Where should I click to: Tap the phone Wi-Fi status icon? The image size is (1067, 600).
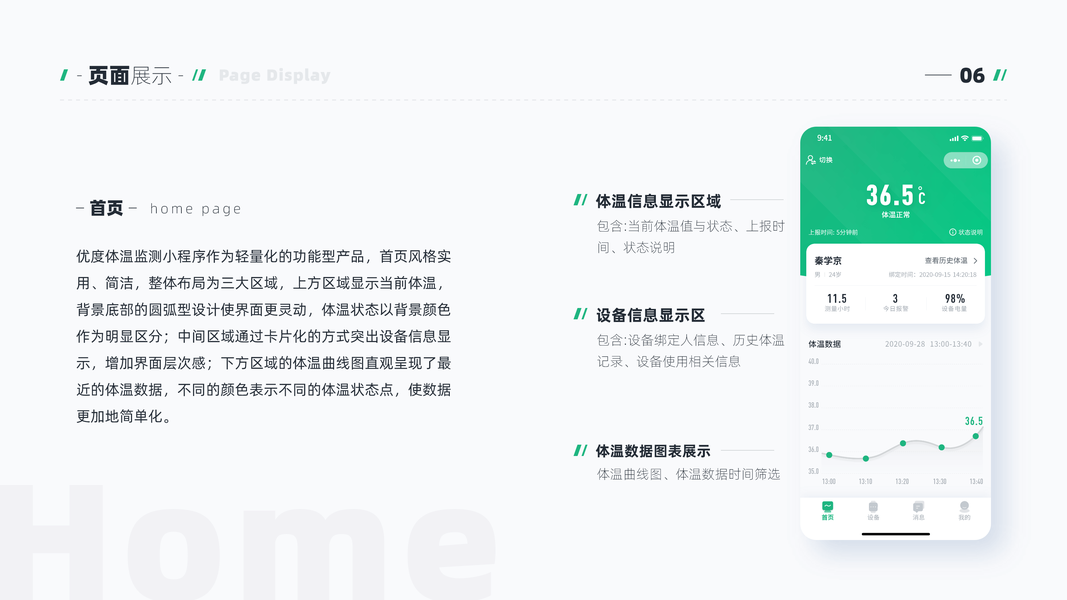964,138
